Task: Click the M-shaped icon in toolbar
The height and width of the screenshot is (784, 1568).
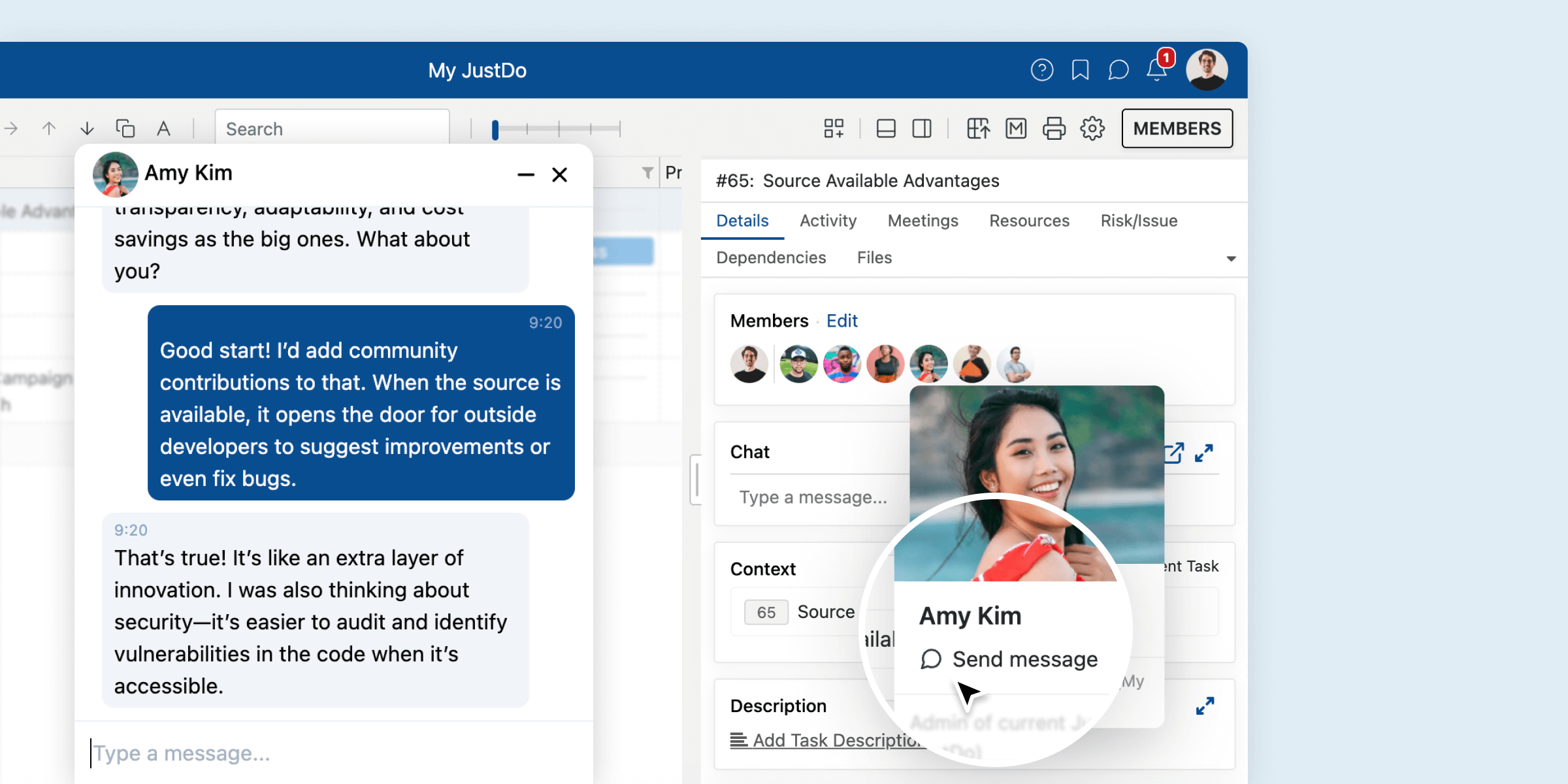Action: coord(1016,129)
